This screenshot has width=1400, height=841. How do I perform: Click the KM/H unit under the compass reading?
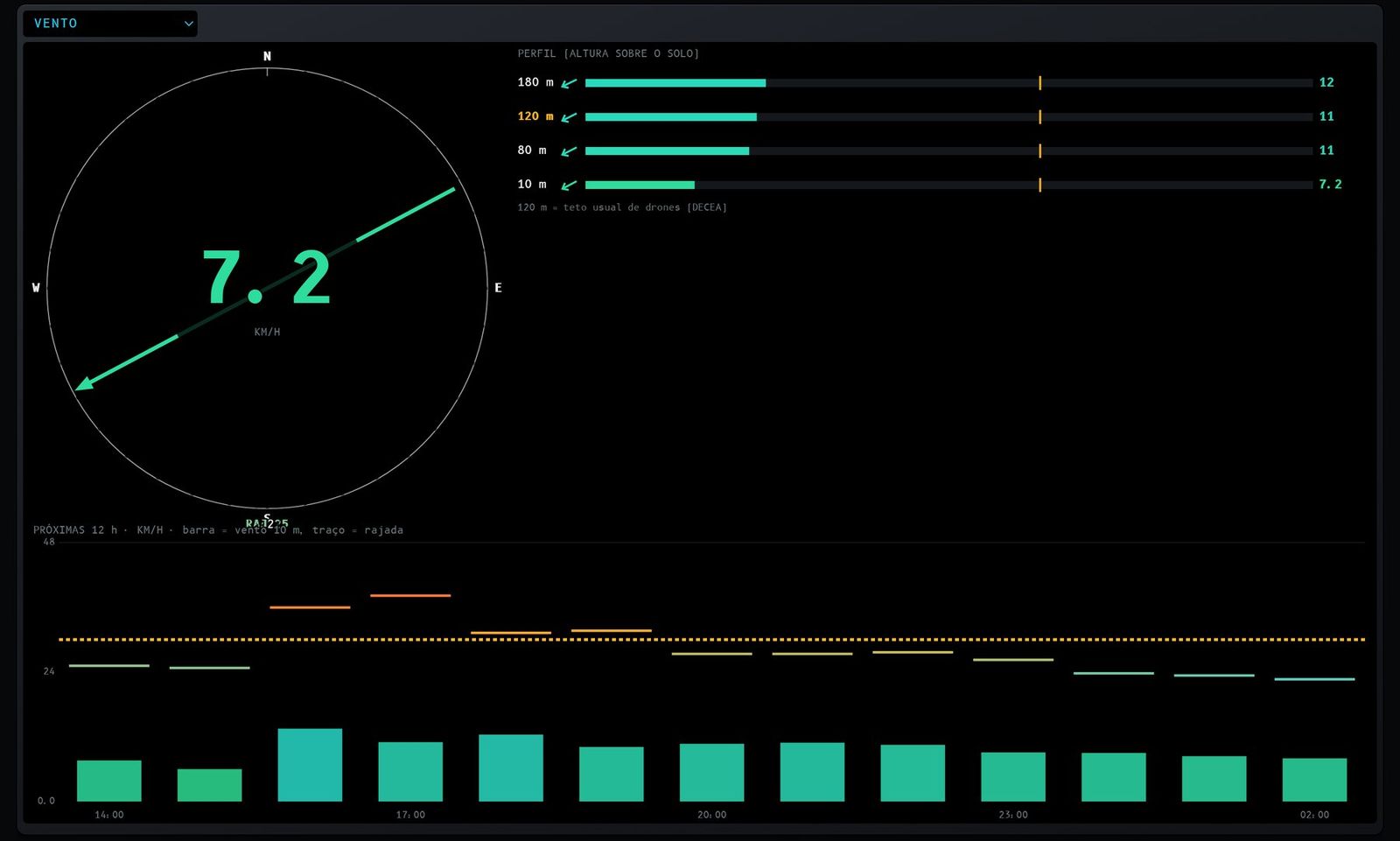coord(267,333)
